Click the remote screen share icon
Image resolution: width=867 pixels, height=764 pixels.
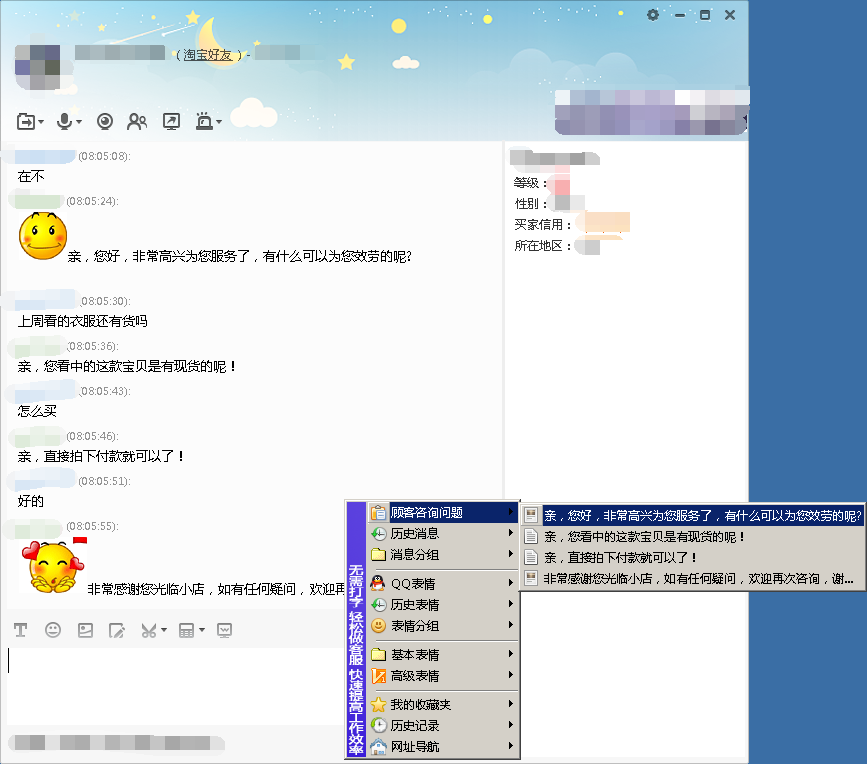(x=171, y=120)
